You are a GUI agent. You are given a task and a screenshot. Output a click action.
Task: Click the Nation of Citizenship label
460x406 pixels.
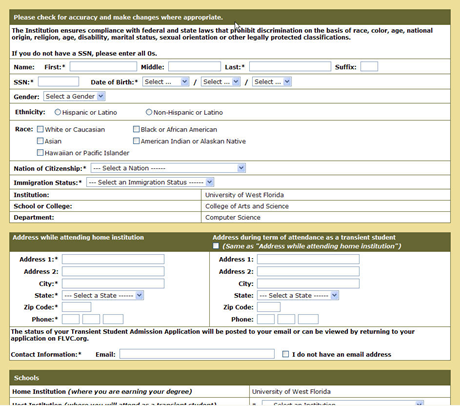click(50, 168)
